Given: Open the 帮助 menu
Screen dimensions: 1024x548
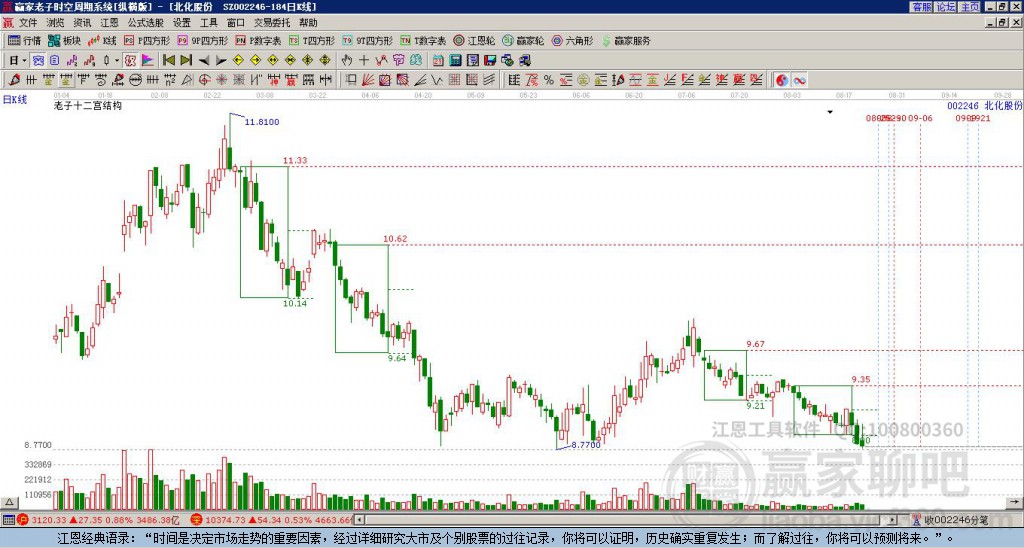Looking at the screenshot, I should tap(308, 23).
